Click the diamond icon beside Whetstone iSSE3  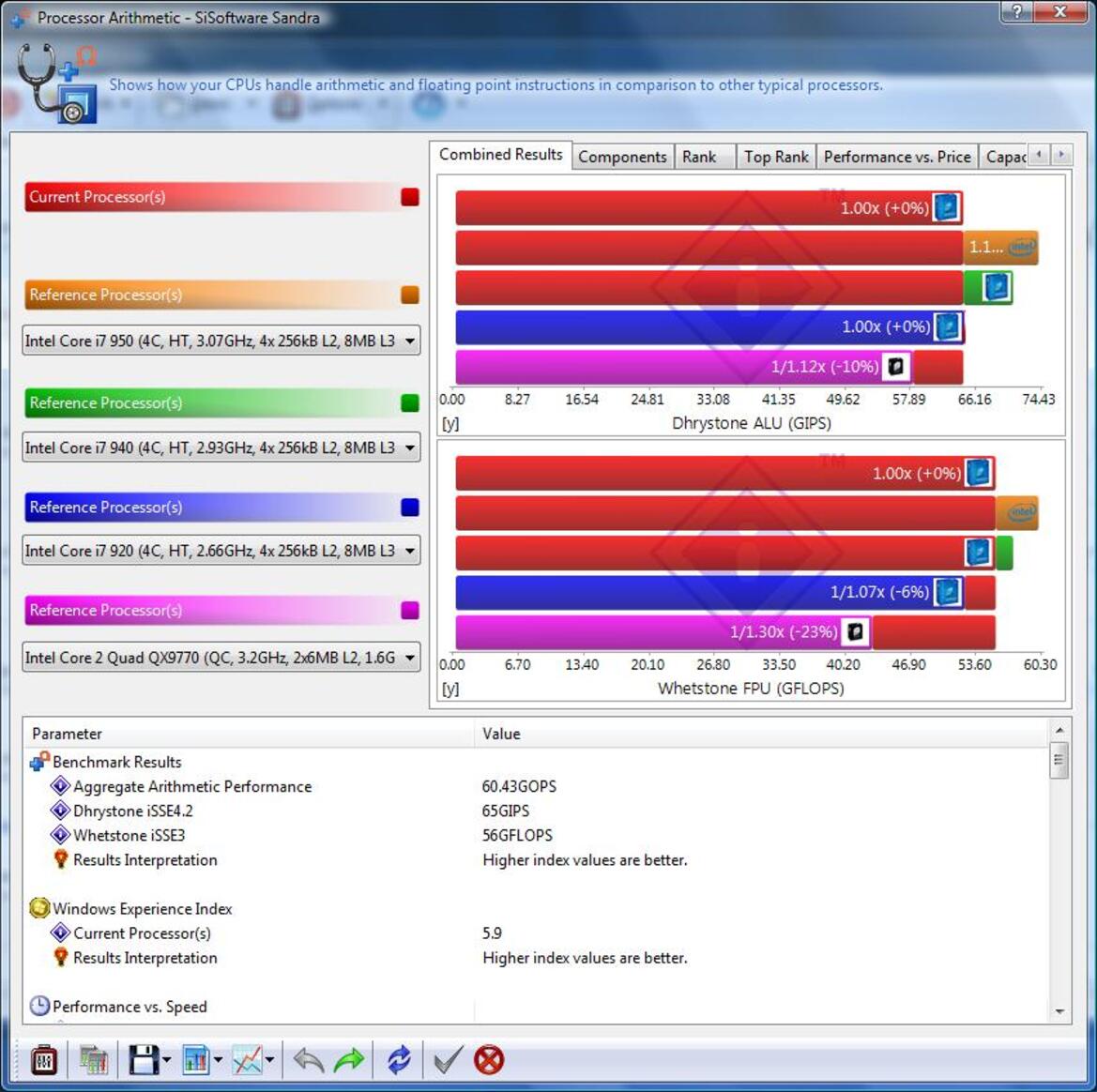(x=60, y=835)
